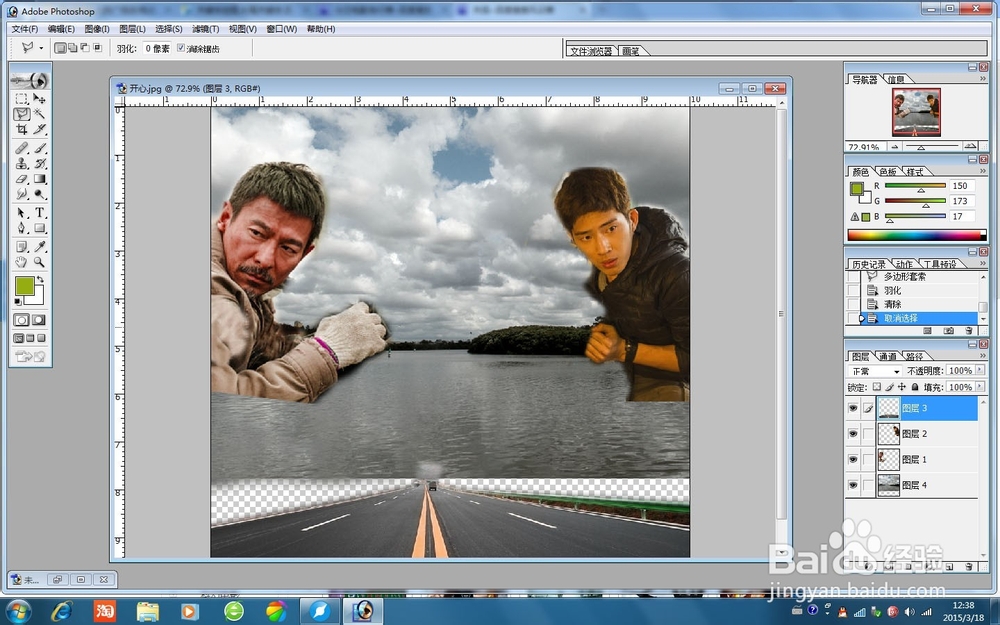Screen dimensions: 1000x625
Task: Select the Rectangular Marquee tool
Action: point(22,98)
